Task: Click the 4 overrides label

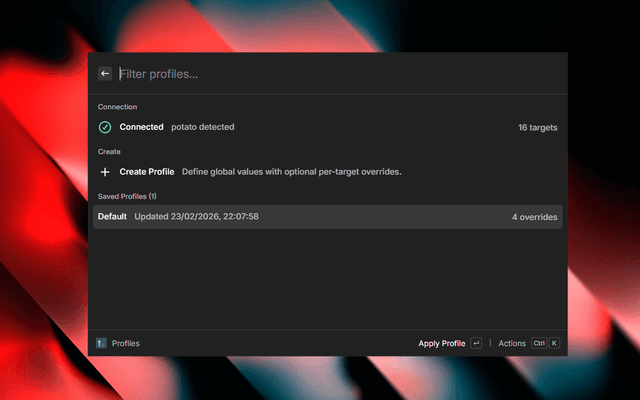Action: (x=535, y=217)
